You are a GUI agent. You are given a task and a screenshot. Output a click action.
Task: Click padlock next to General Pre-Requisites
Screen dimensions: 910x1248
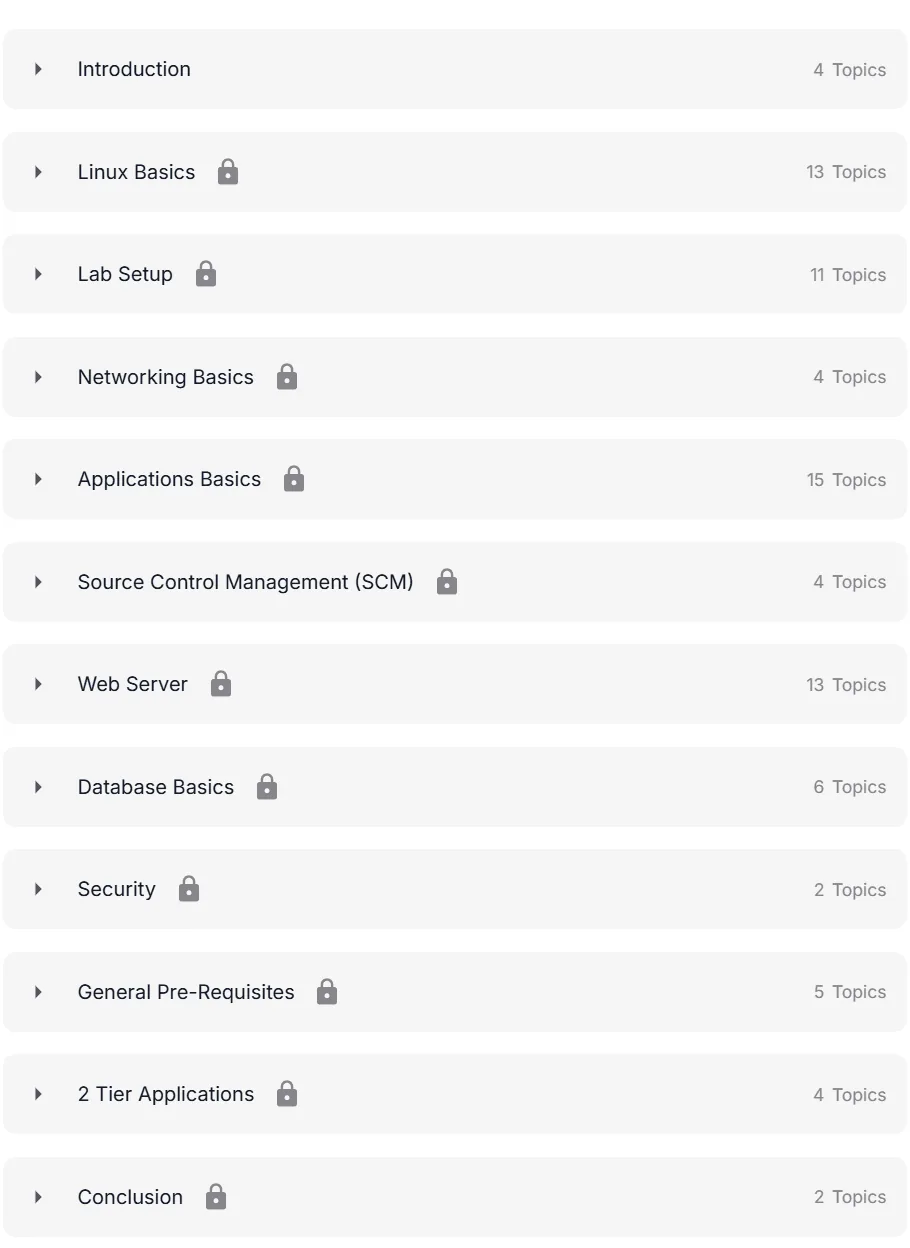(x=327, y=992)
